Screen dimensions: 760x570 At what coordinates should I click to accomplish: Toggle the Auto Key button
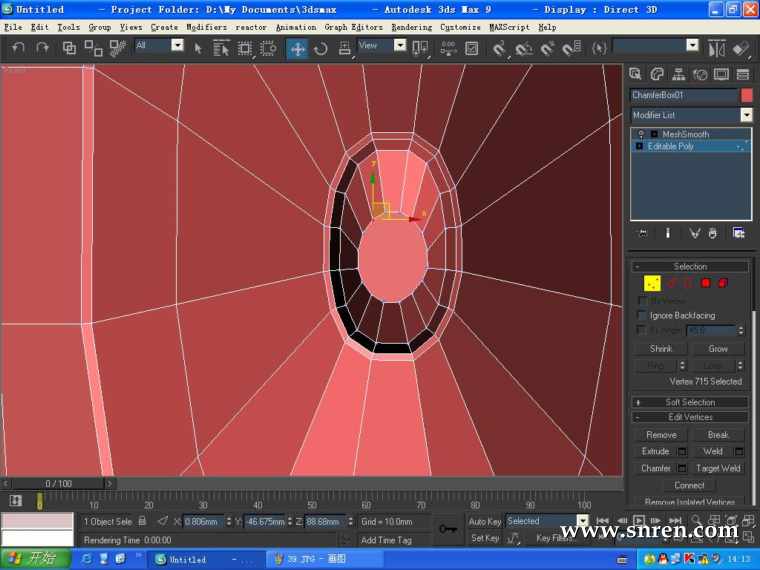(x=485, y=521)
